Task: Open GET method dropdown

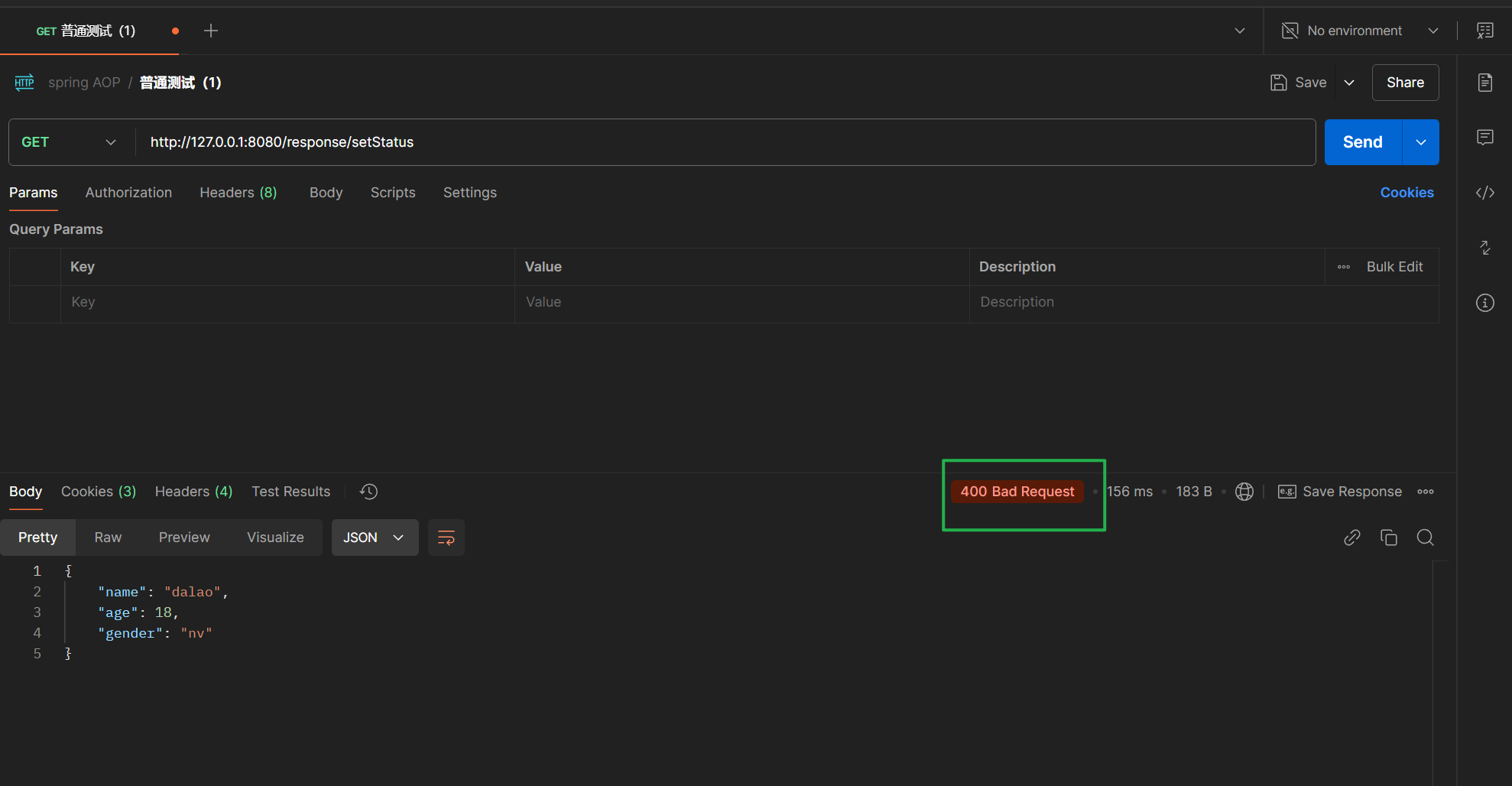Action: 69,142
